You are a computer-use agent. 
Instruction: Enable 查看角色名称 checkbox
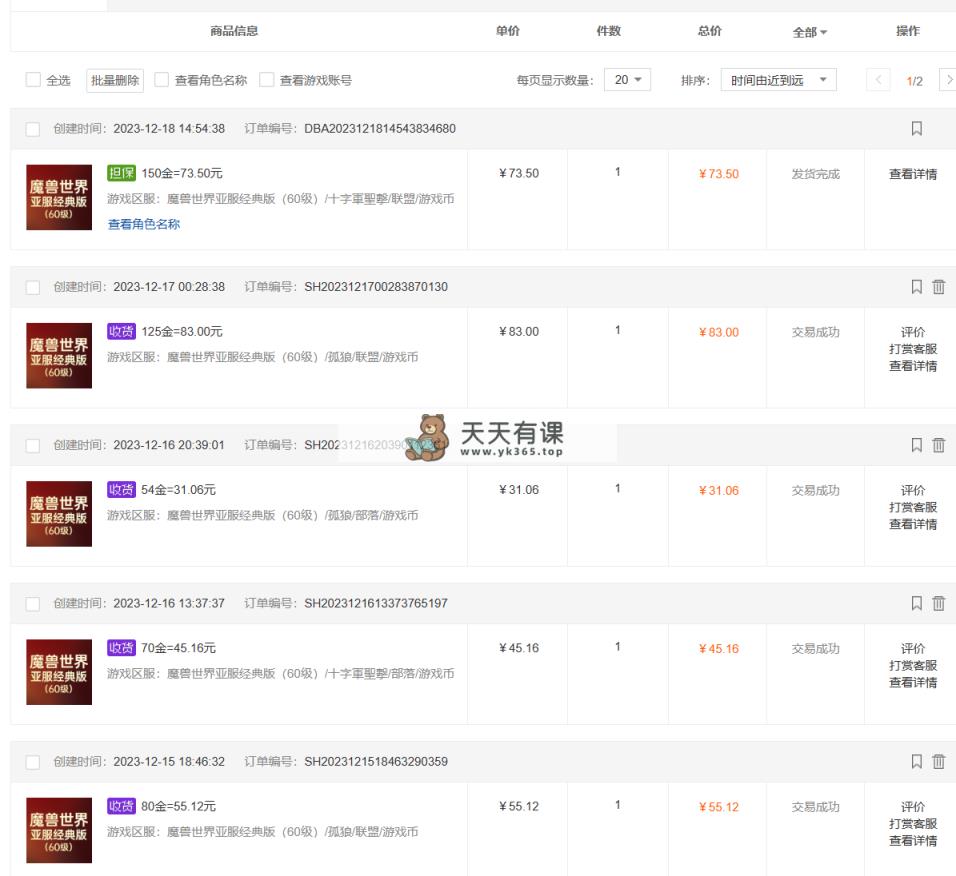162,80
